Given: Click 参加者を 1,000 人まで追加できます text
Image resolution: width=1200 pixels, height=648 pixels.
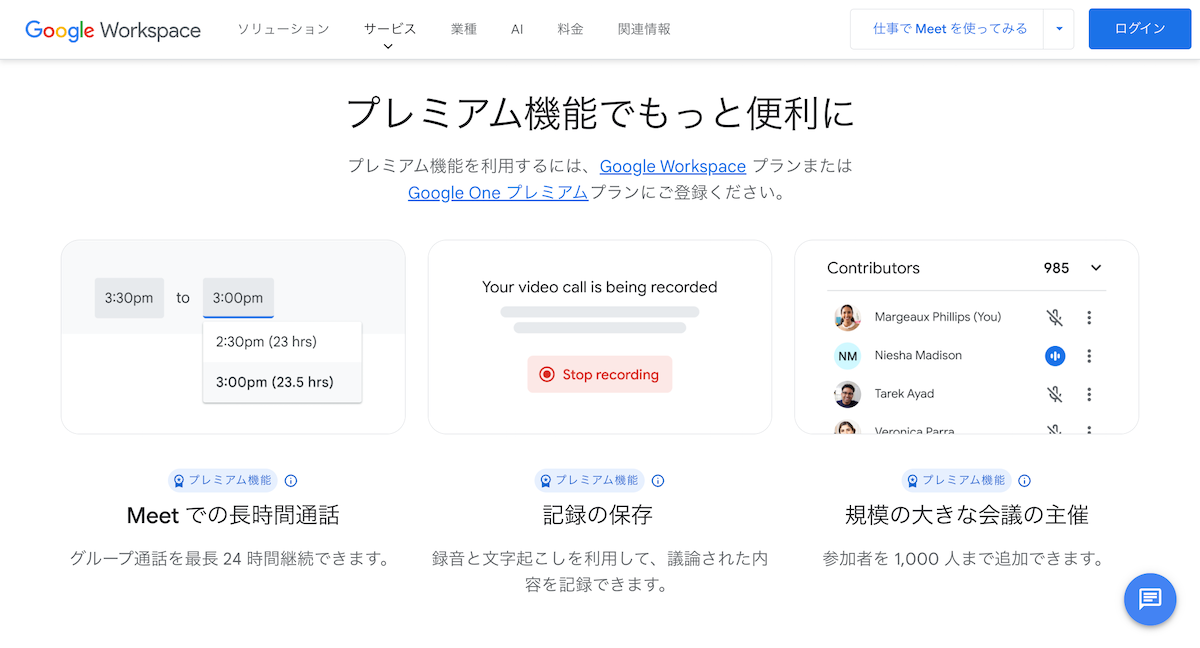Looking at the screenshot, I should pos(967,558).
